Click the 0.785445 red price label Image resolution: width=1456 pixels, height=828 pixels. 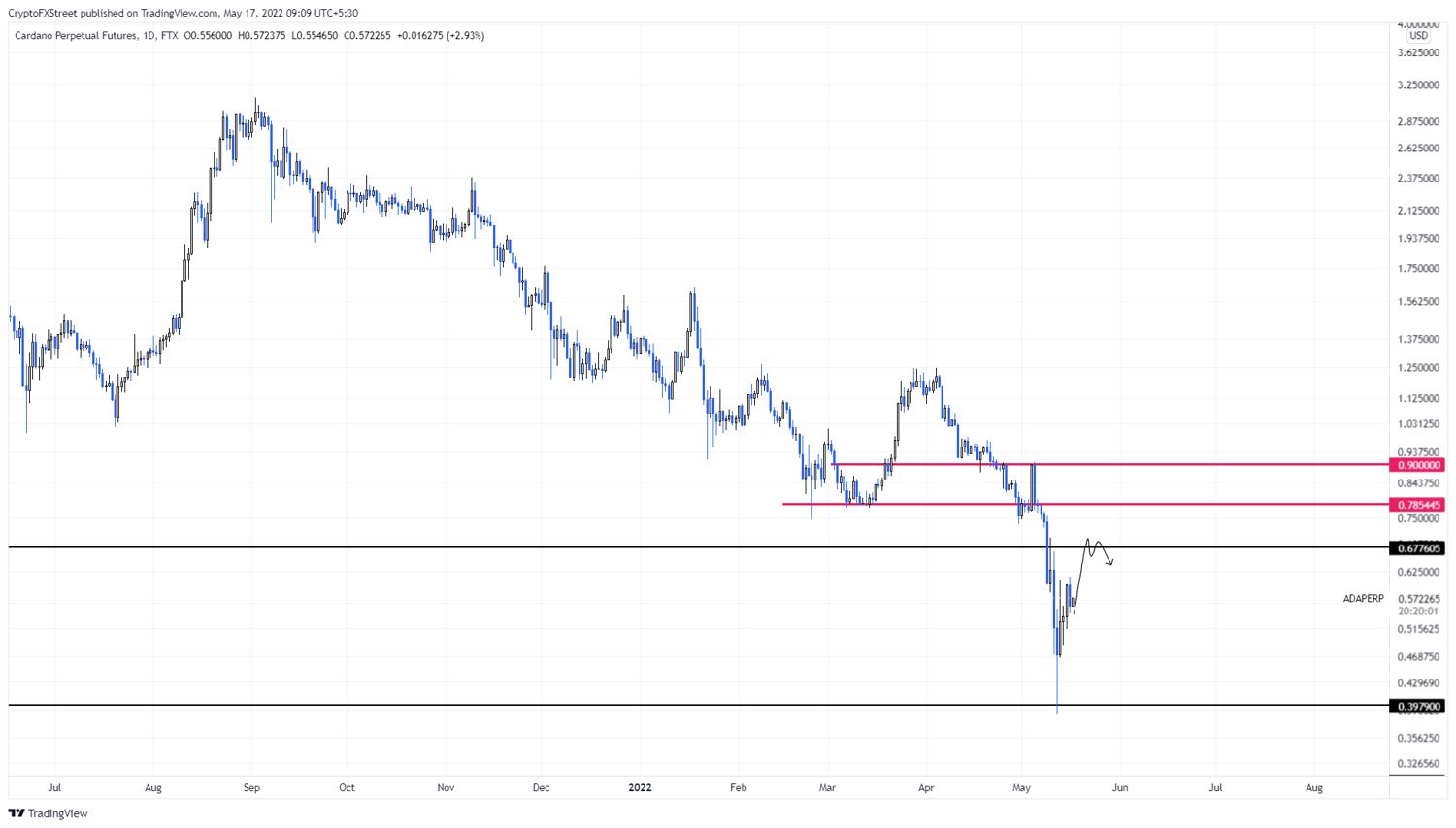(1418, 505)
